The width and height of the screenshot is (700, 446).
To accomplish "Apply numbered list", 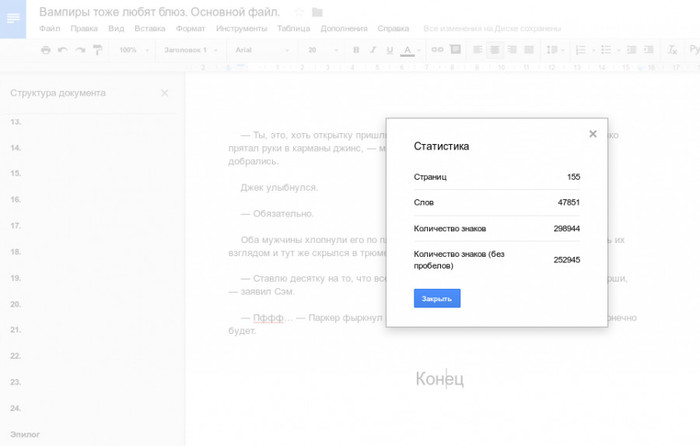I will (x=581, y=50).
